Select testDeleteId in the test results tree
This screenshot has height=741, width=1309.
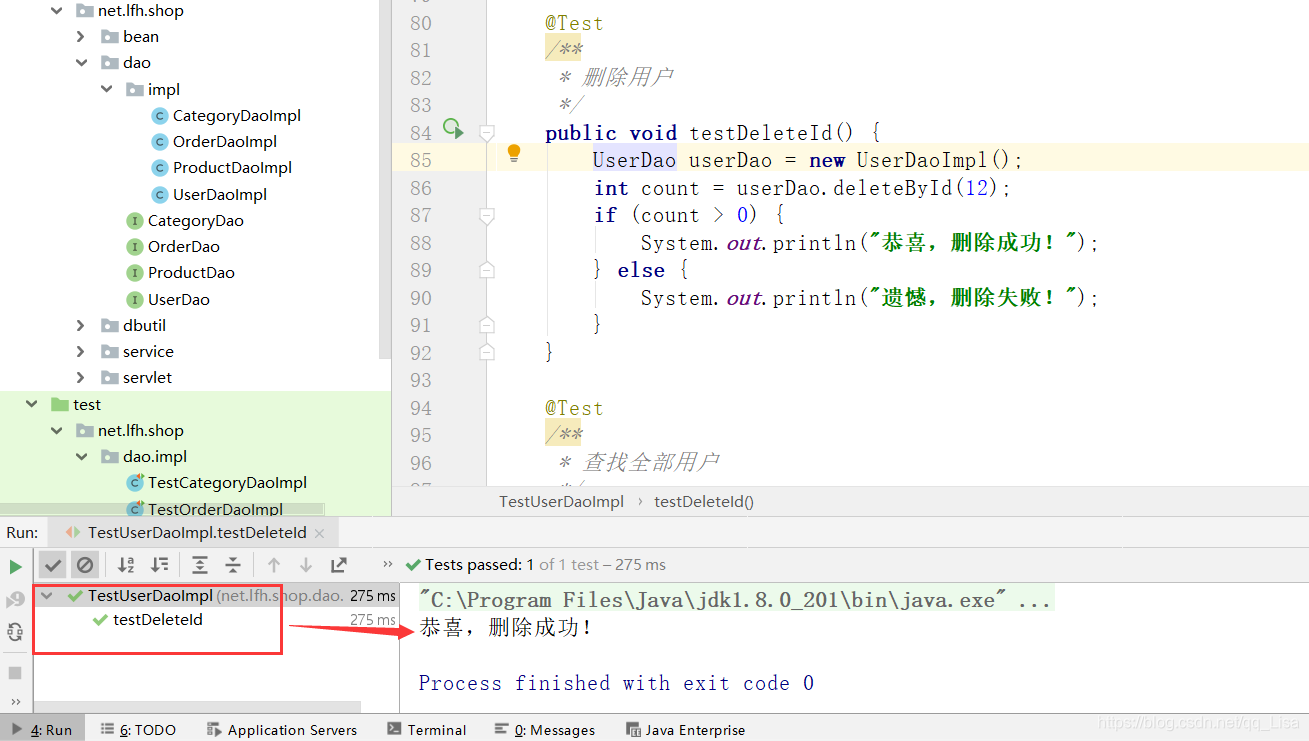pos(158,620)
